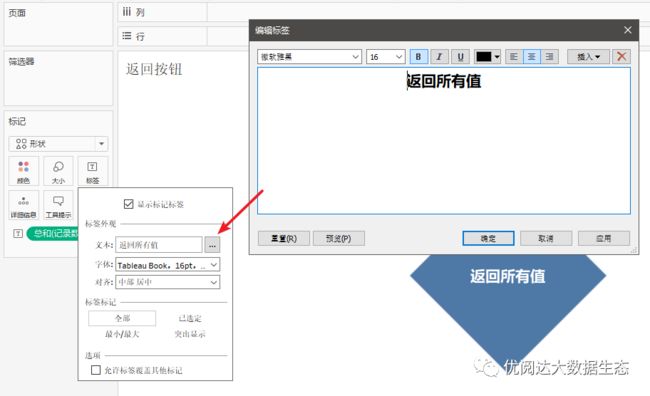Select 已选定 label marks option
Image resolution: width=650 pixels, height=396 pixels.
(190, 318)
